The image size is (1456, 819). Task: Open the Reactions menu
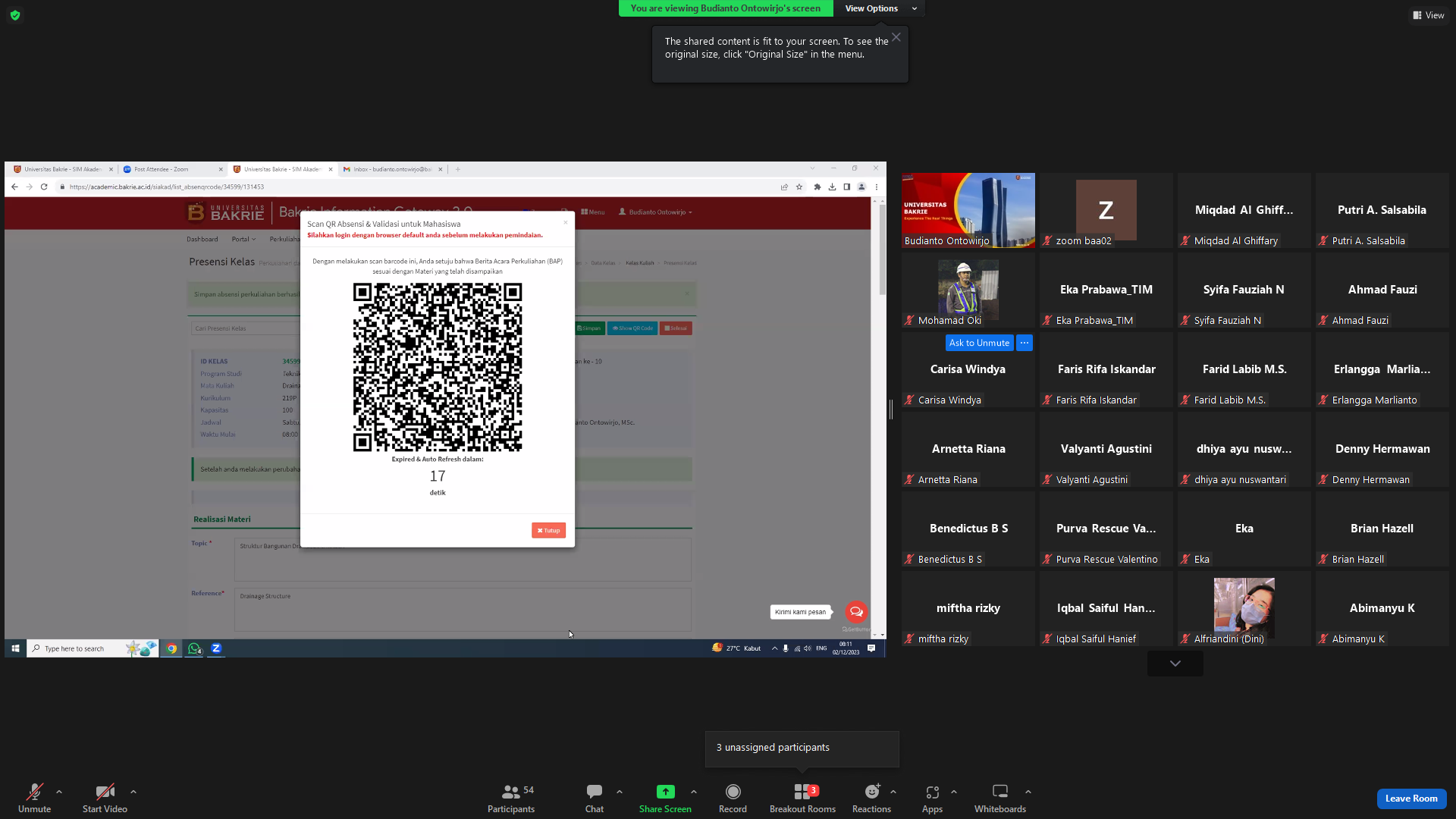871,798
